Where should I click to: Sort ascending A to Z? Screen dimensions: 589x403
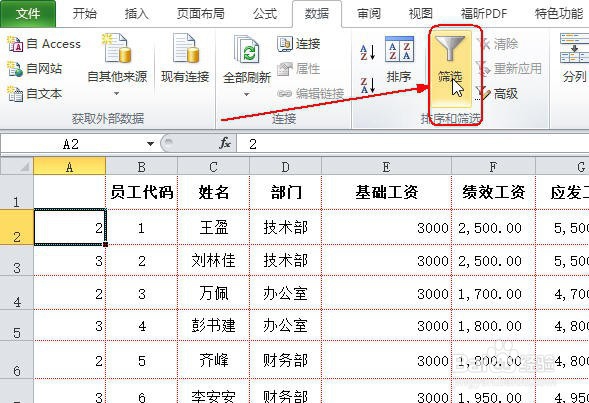367,53
